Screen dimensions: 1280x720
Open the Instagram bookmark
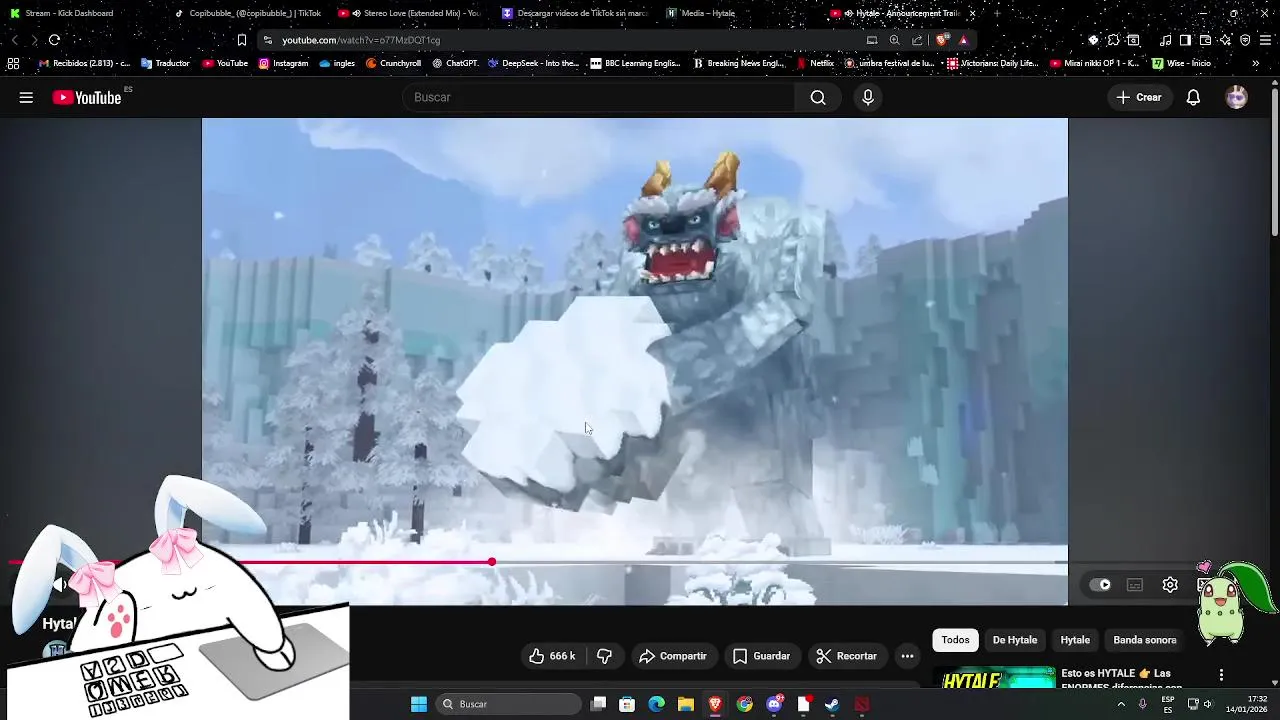tap(283, 63)
